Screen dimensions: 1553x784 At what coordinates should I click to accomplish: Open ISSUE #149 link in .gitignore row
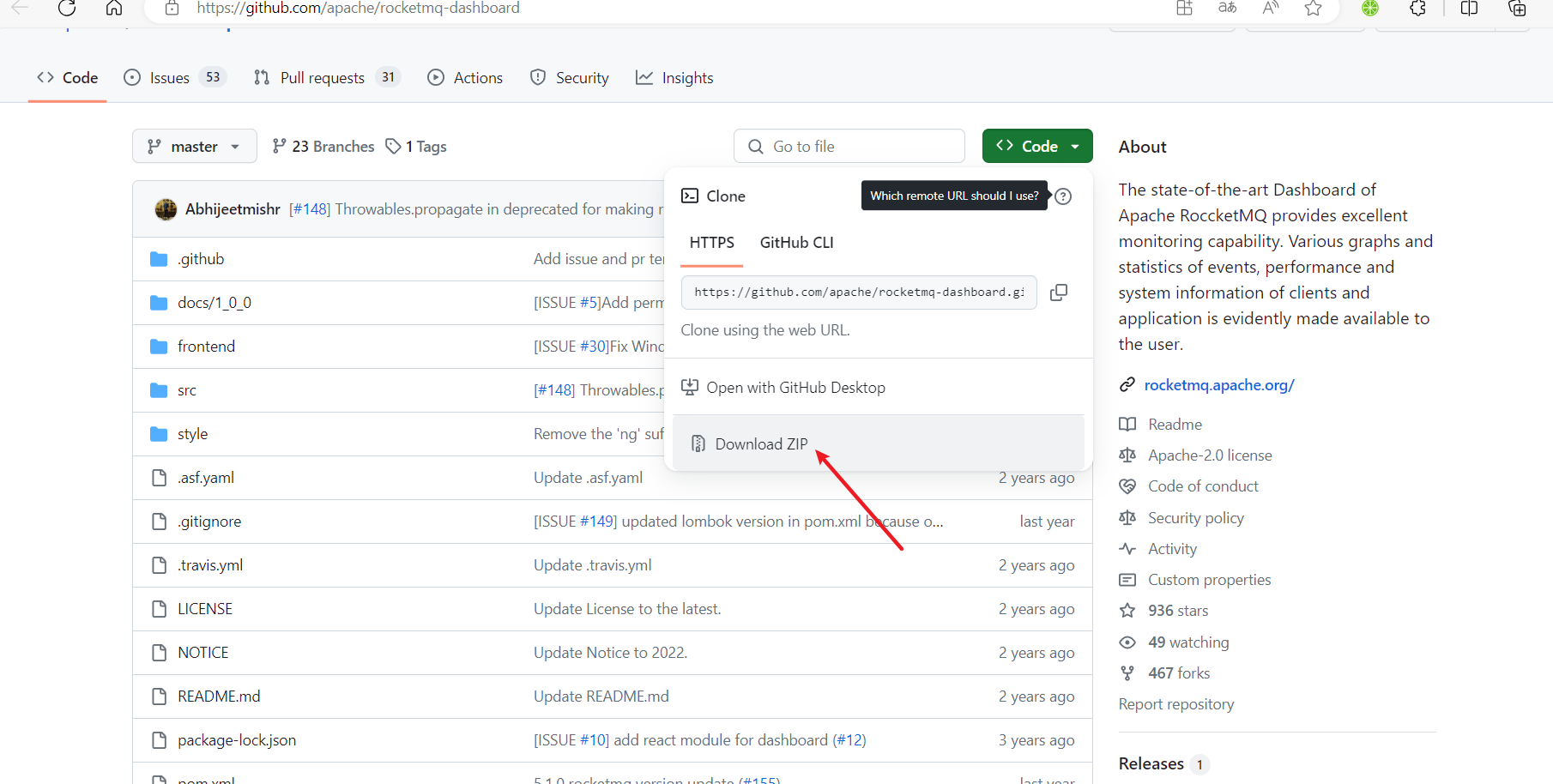click(x=597, y=522)
